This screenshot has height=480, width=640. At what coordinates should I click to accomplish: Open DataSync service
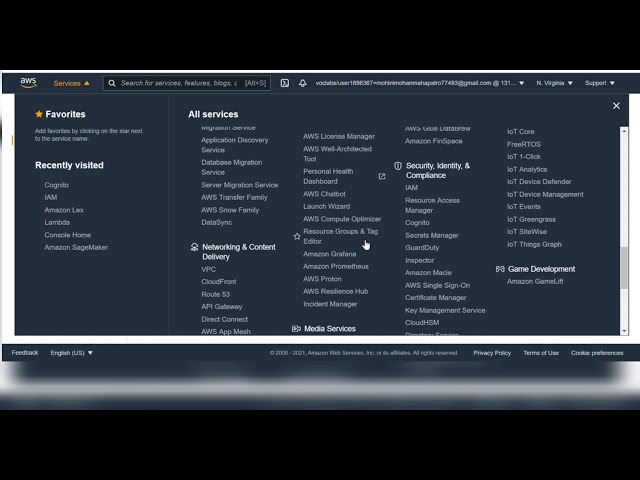tap(216, 222)
